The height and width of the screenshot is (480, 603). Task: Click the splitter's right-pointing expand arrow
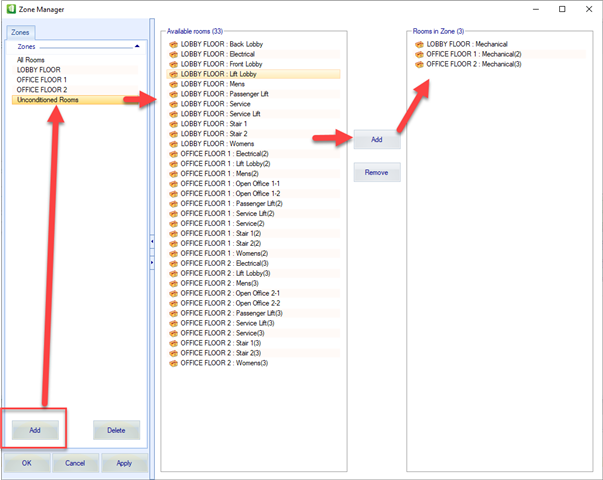coord(152,263)
